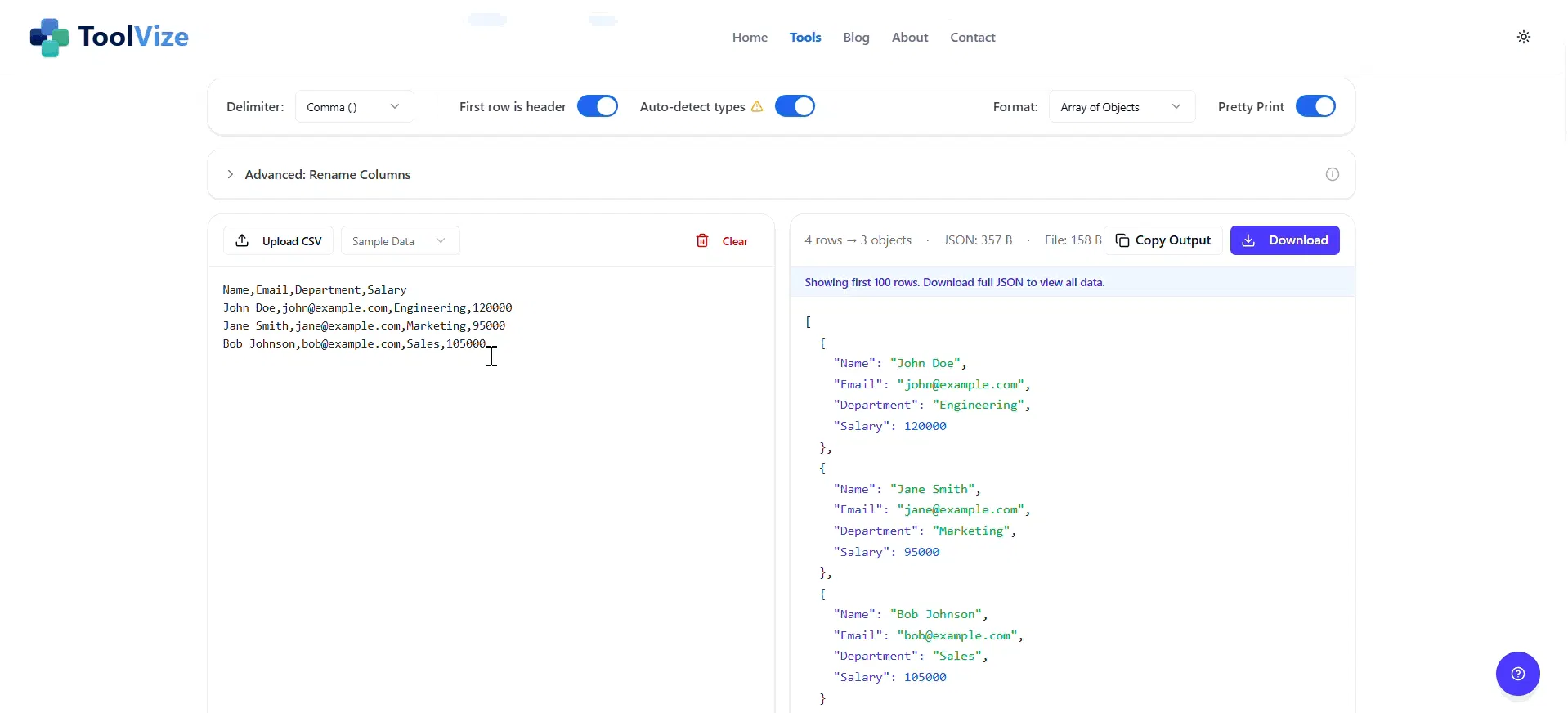Go to the Home nav item
Viewport: 1568px width, 713px height.
(750, 37)
